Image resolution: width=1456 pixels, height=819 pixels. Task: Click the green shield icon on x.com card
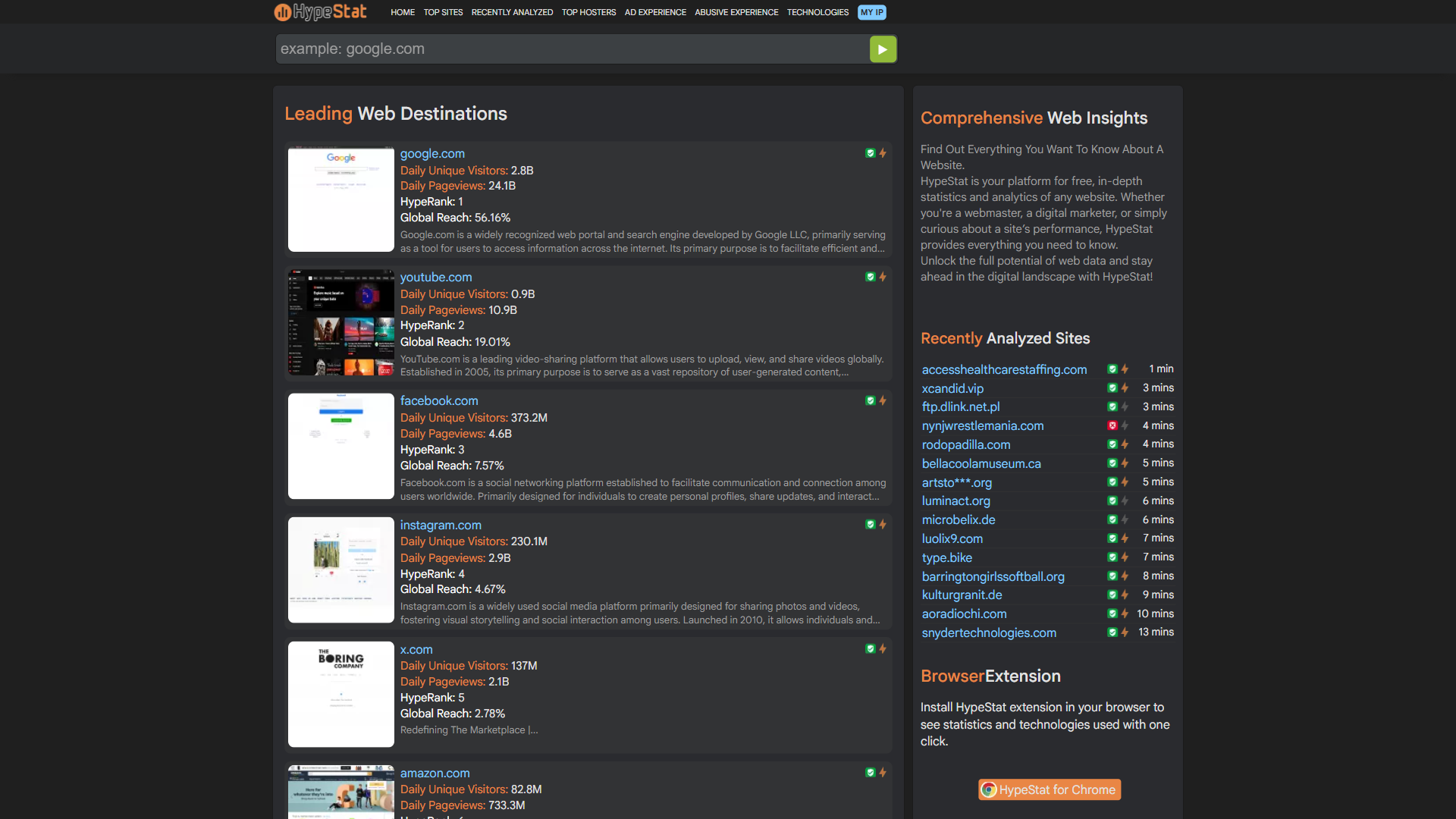(871, 648)
